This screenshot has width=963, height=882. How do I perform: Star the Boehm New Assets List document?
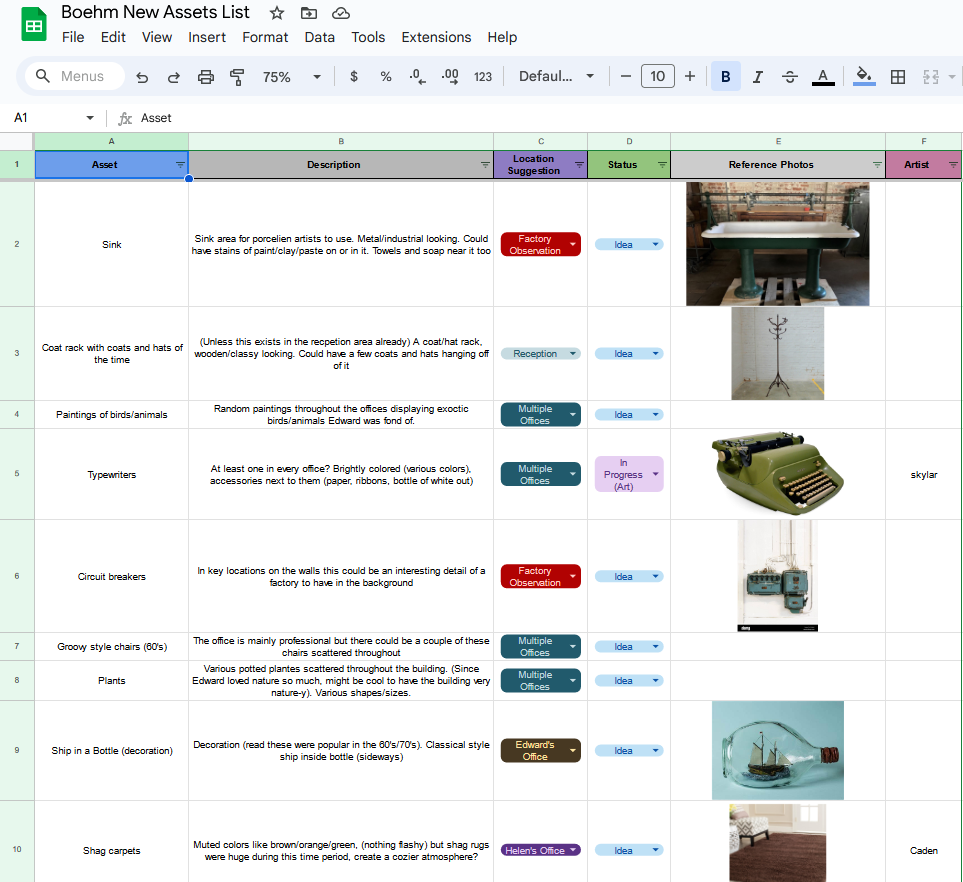[277, 13]
